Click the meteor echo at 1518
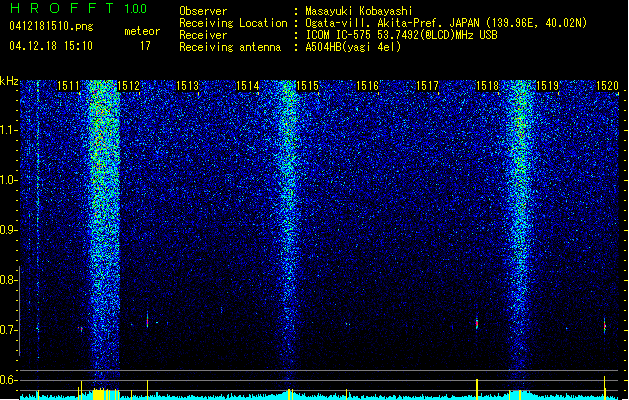The height and width of the screenshot is (400, 629). [477, 323]
